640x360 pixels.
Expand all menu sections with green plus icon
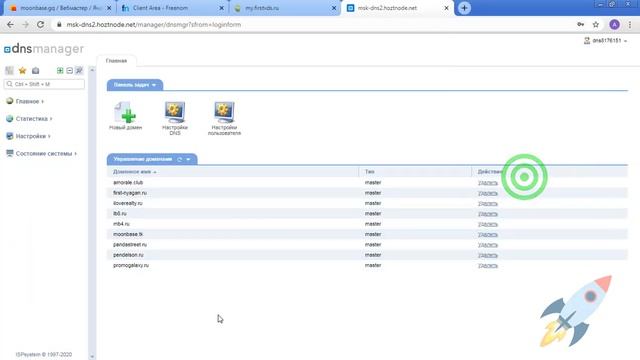click(x=60, y=71)
